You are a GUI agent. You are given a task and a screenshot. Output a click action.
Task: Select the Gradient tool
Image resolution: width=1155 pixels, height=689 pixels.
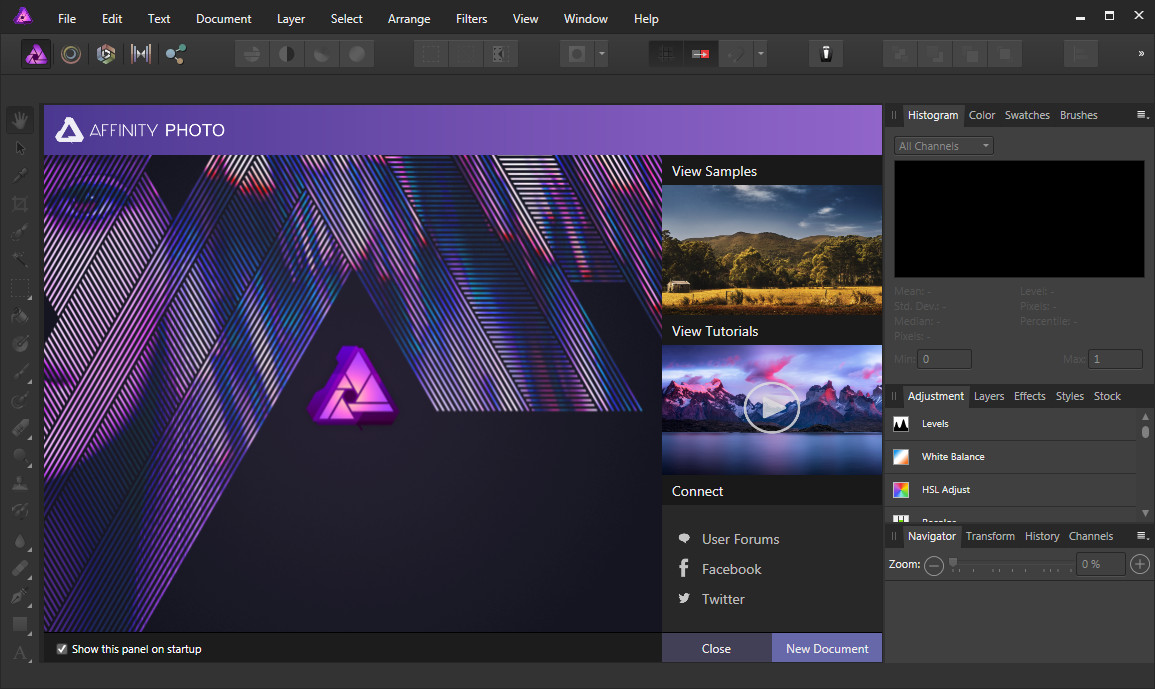pos(20,344)
